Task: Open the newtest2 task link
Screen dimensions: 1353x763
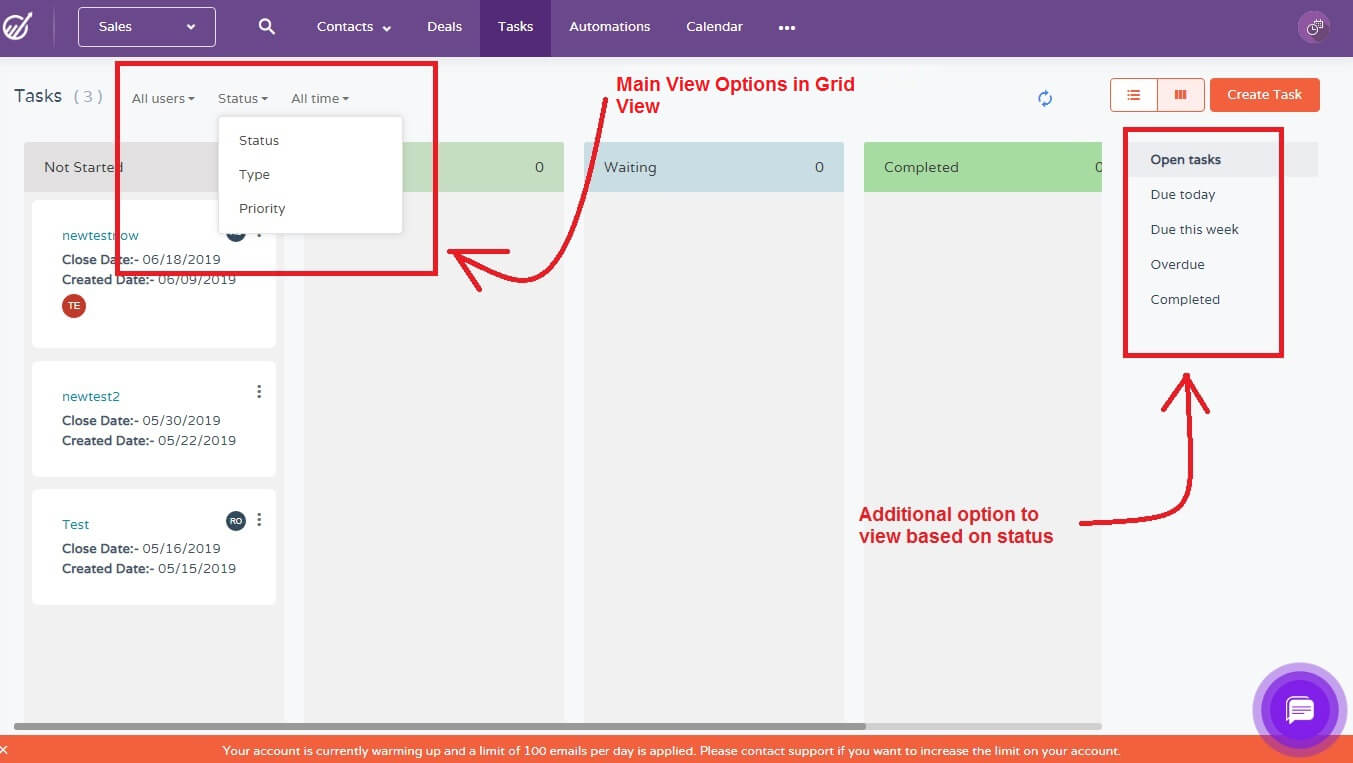Action: pyautogui.click(x=91, y=396)
